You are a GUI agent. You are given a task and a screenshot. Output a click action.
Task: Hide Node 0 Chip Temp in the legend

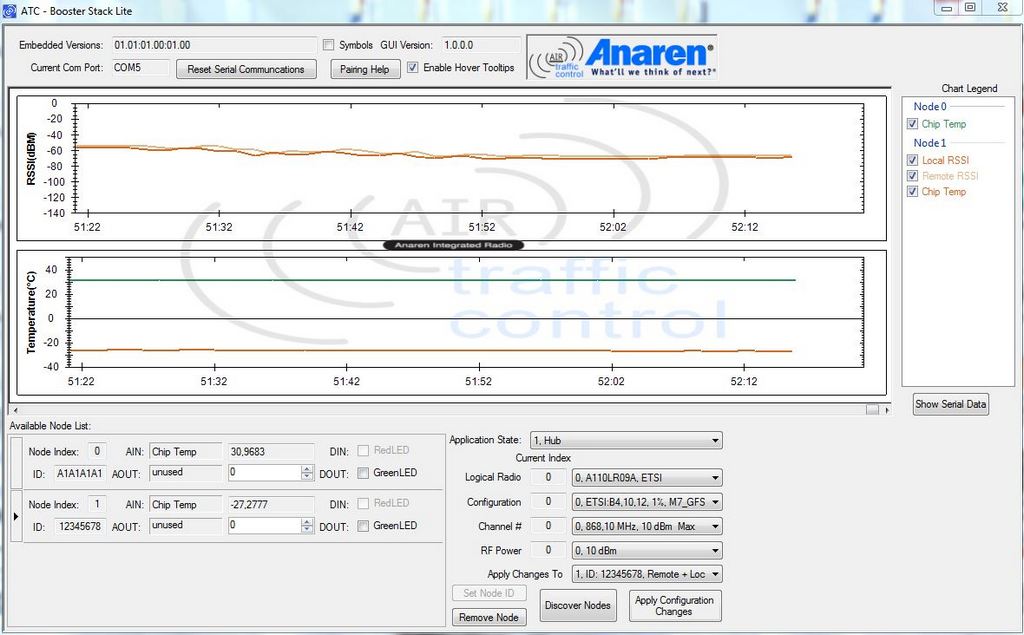tap(912, 124)
